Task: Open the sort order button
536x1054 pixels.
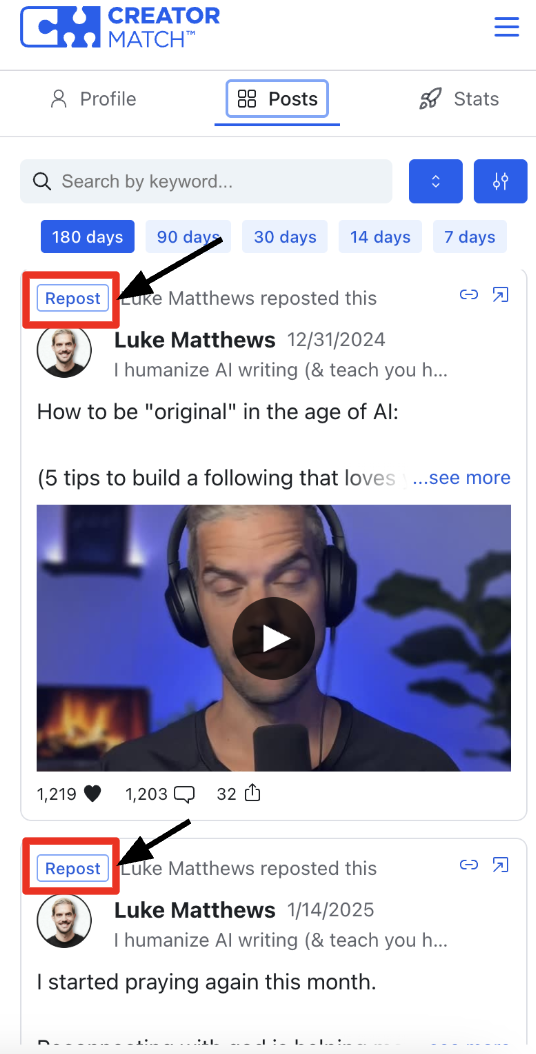Action: [436, 181]
